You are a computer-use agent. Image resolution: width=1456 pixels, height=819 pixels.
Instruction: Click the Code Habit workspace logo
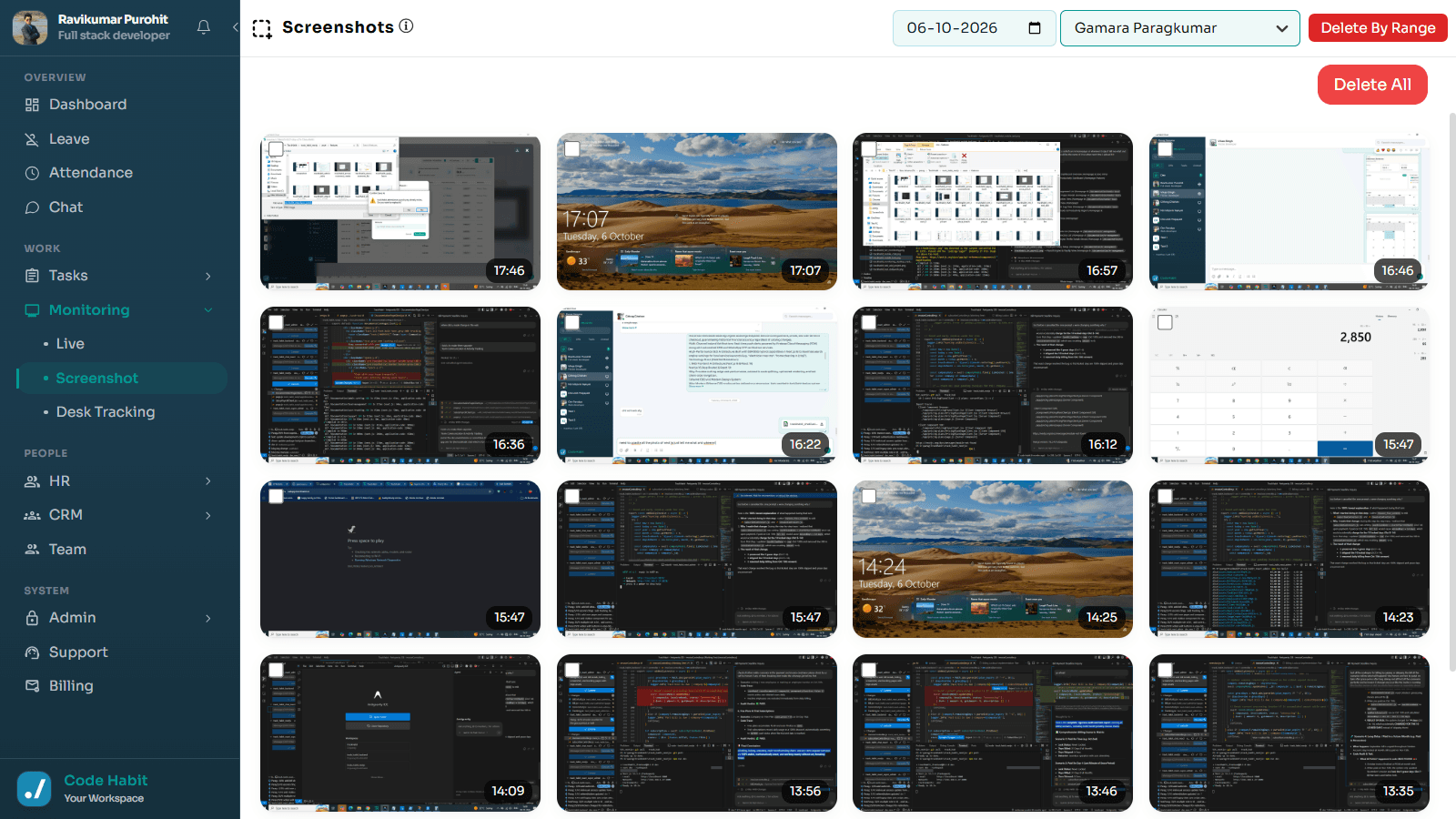click(x=35, y=789)
